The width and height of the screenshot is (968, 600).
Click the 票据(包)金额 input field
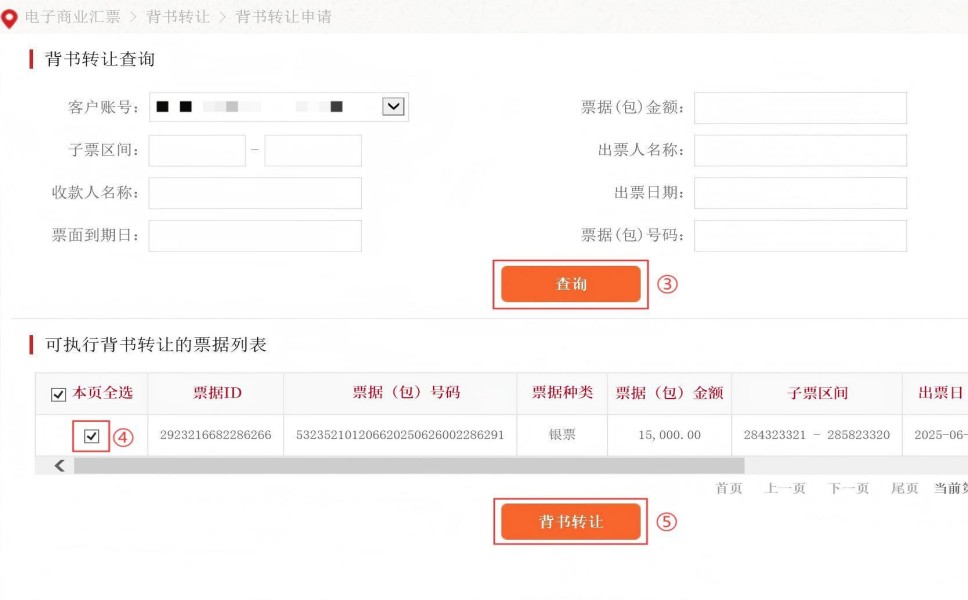[800, 108]
